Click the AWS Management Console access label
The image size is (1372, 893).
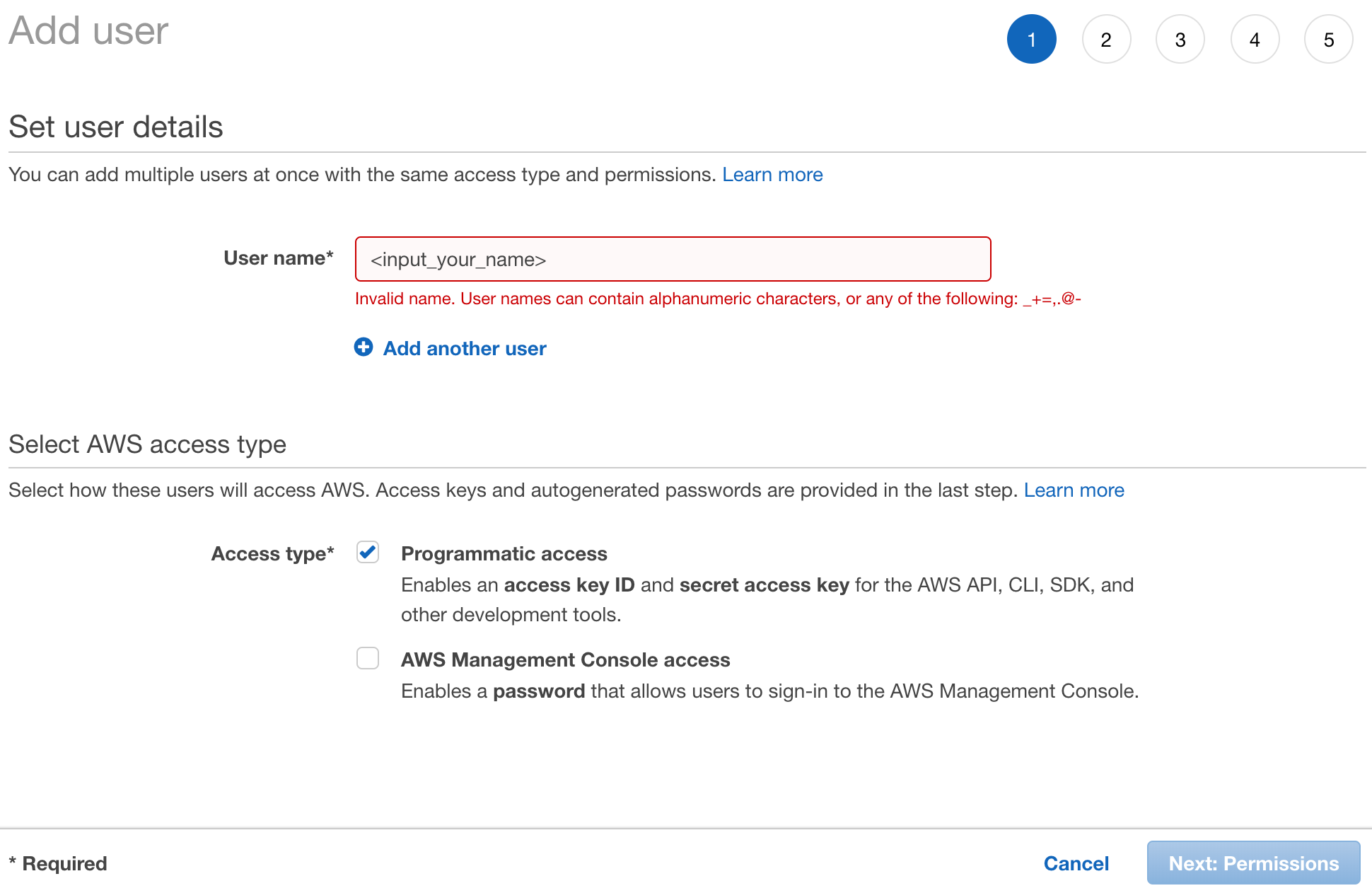(x=565, y=659)
